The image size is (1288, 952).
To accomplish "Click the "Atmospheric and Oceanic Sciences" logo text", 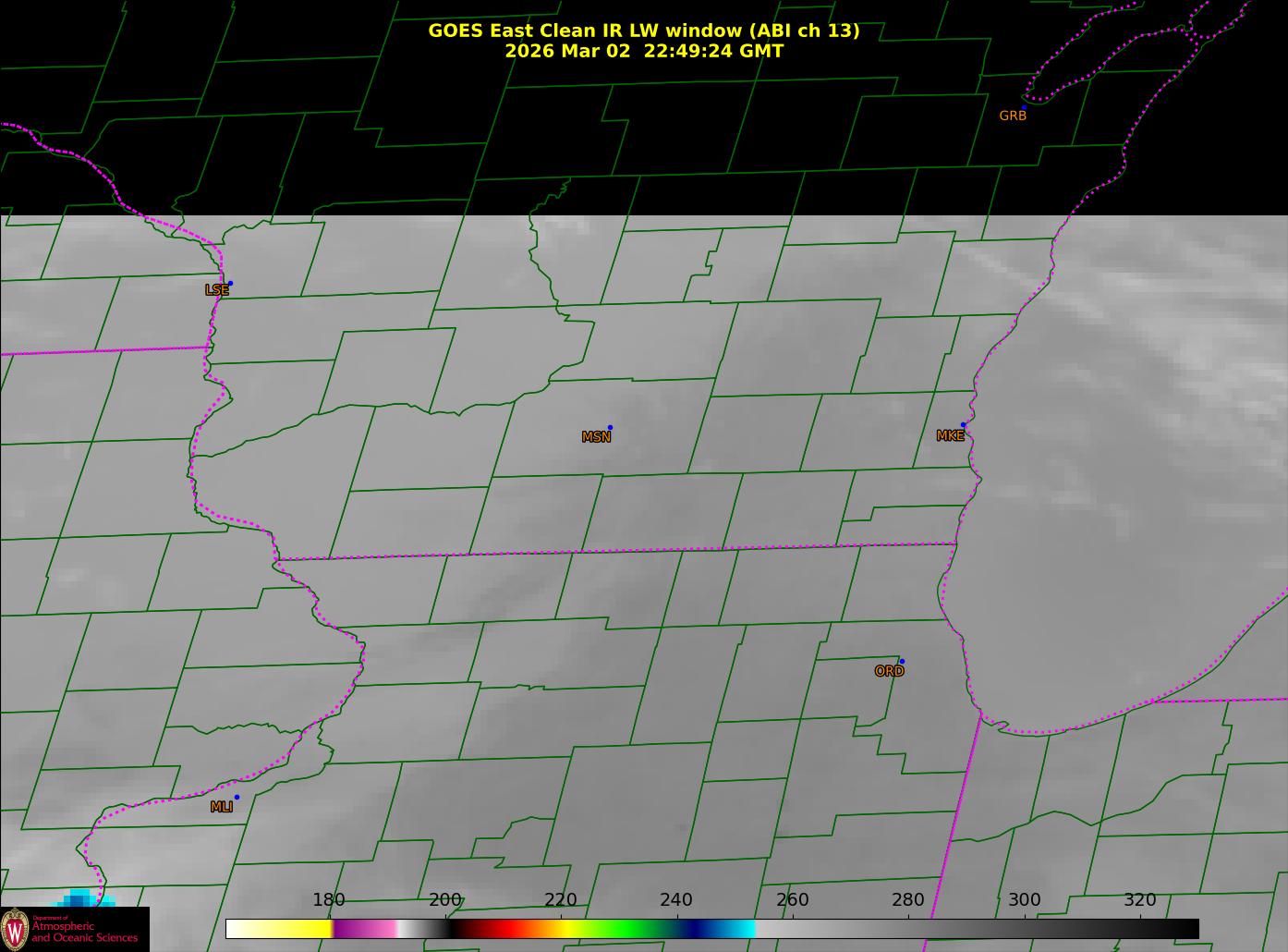I will pyautogui.click(x=84, y=932).
